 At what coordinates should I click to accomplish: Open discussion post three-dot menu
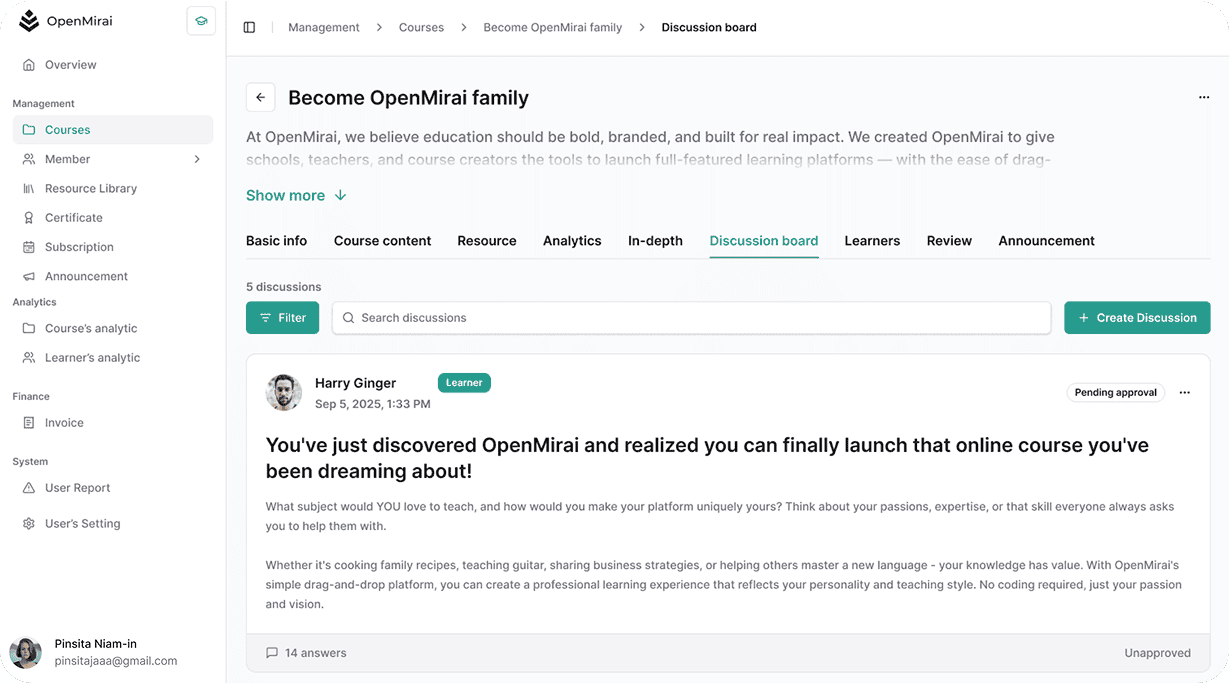click(x=1184, y=393)
